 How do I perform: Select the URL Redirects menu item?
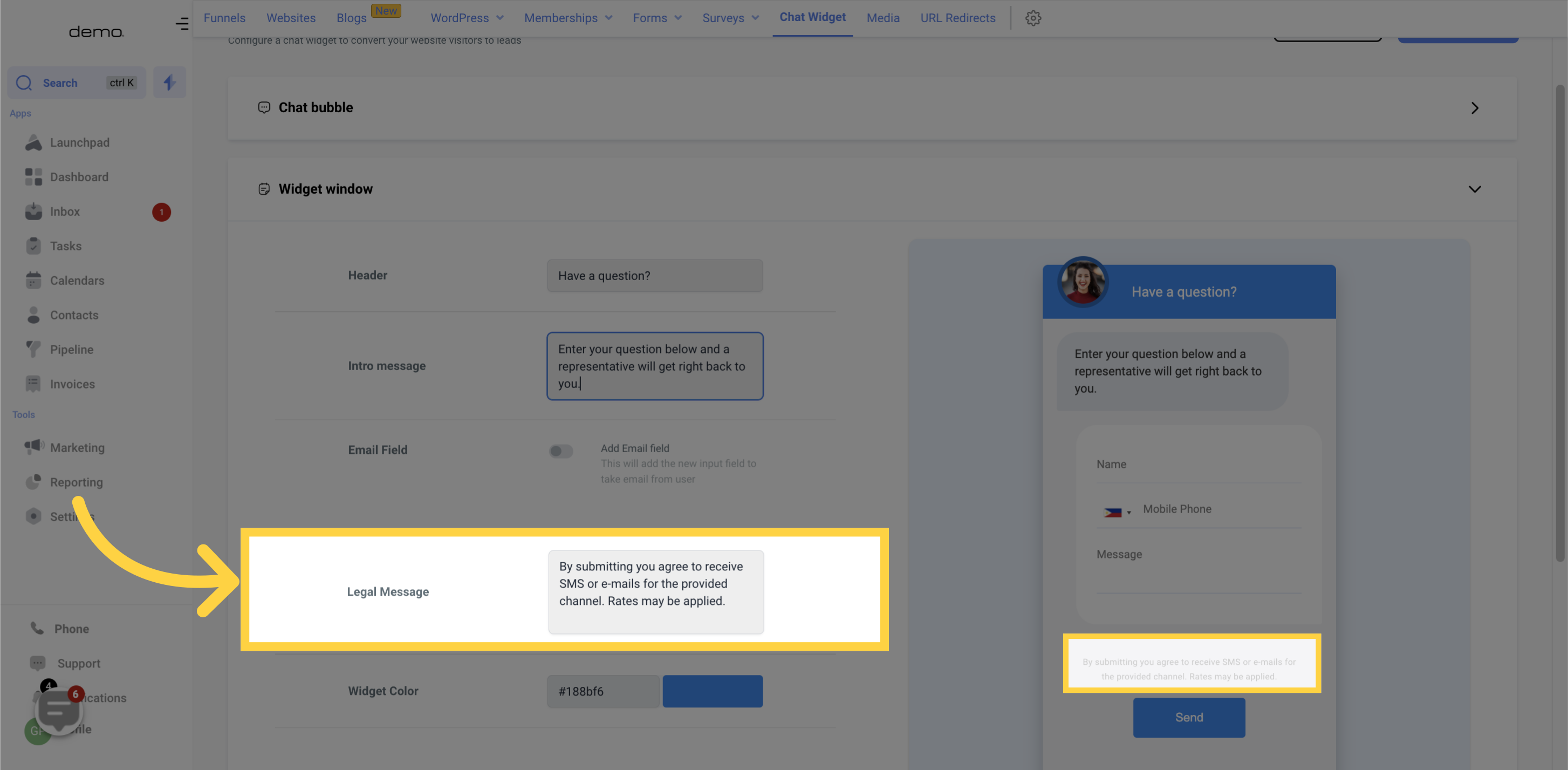[x=958, y=18]
